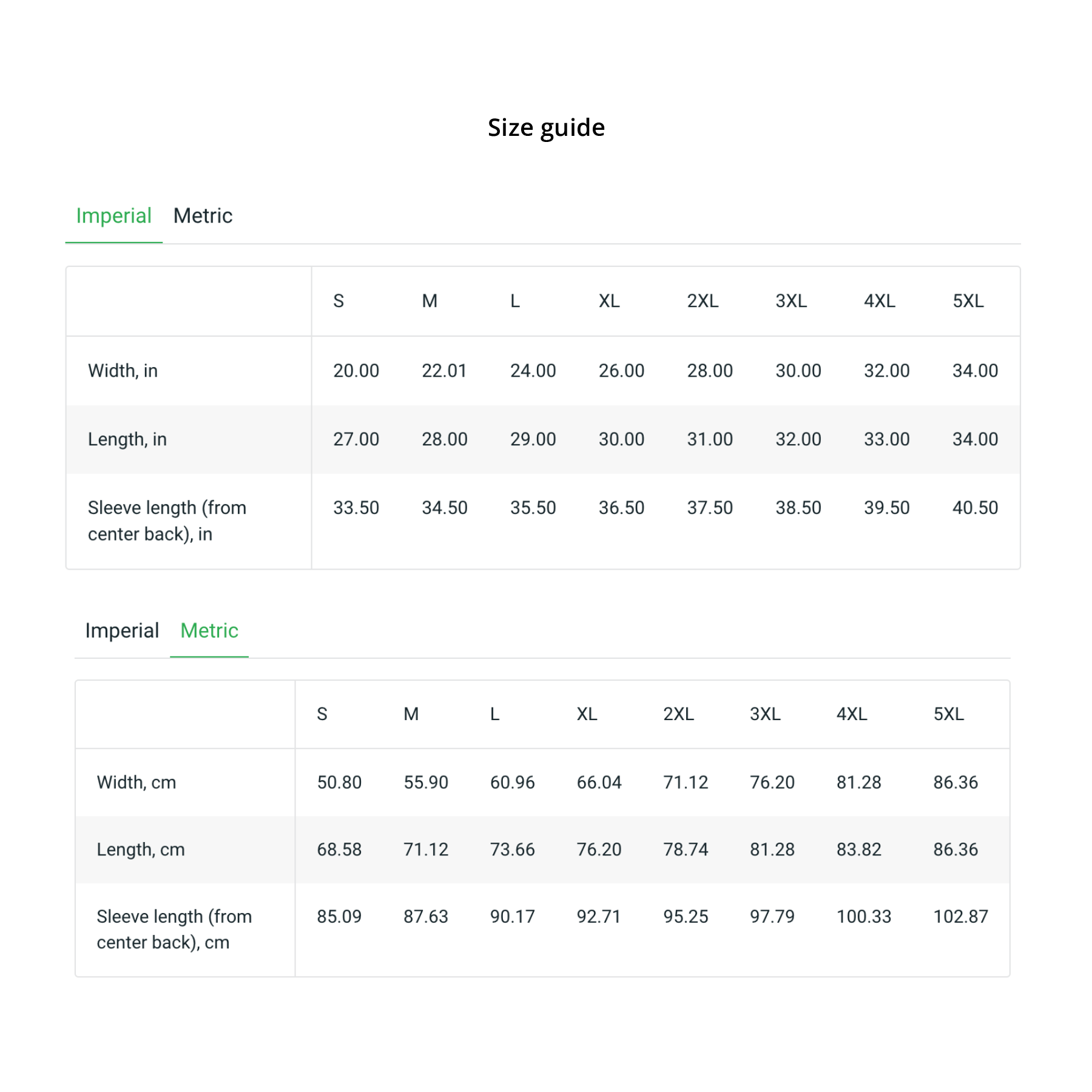
Task: Select the 102.87 sleeve length value
Action: pos(960,917)
